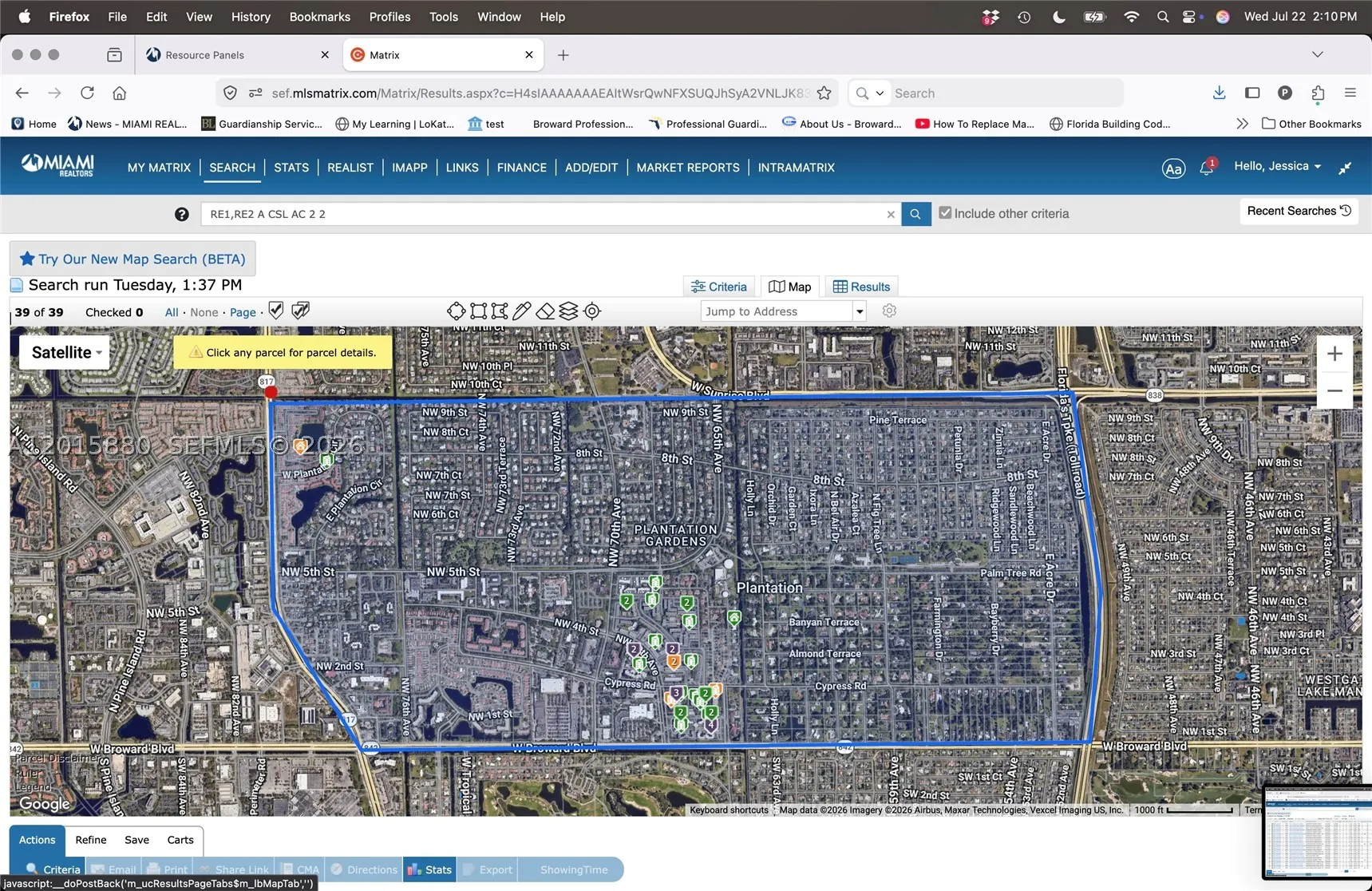Click the double checkmark icon
The image size is (1372, 891).
[301, 311]
